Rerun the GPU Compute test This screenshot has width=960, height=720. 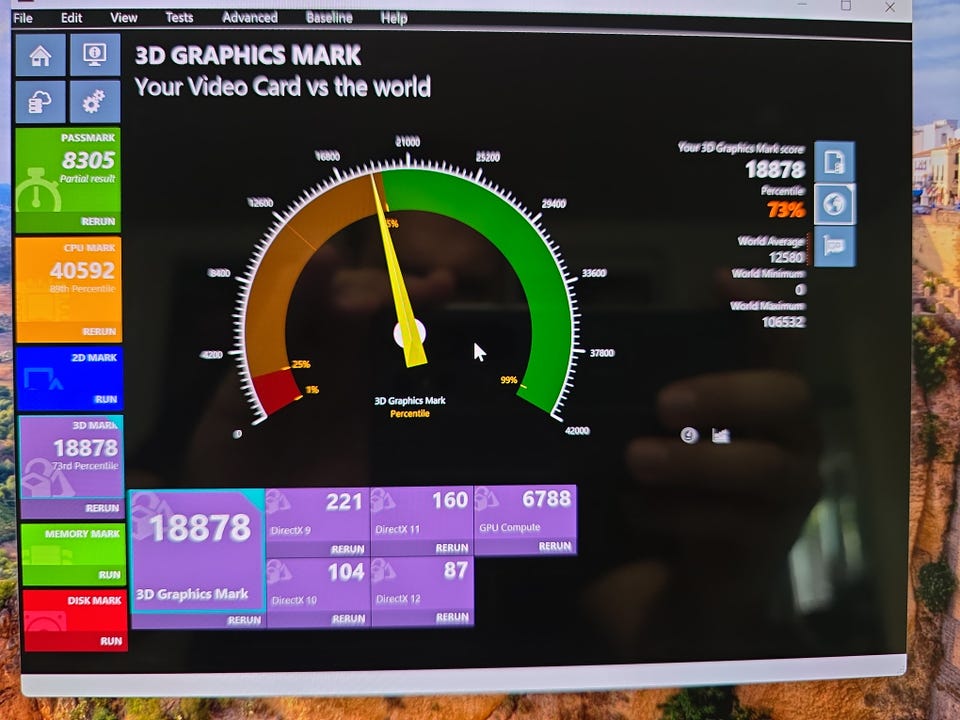tap(555, 546)
